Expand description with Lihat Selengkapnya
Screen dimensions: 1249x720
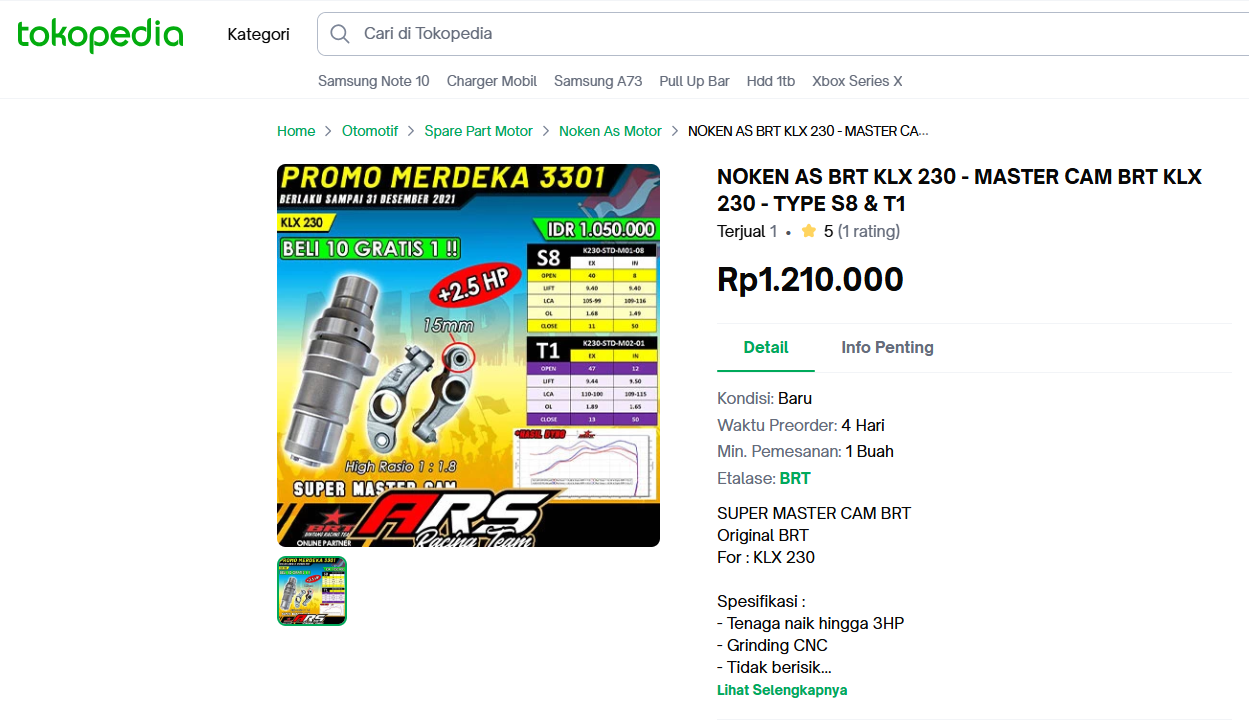coord(782,690)
